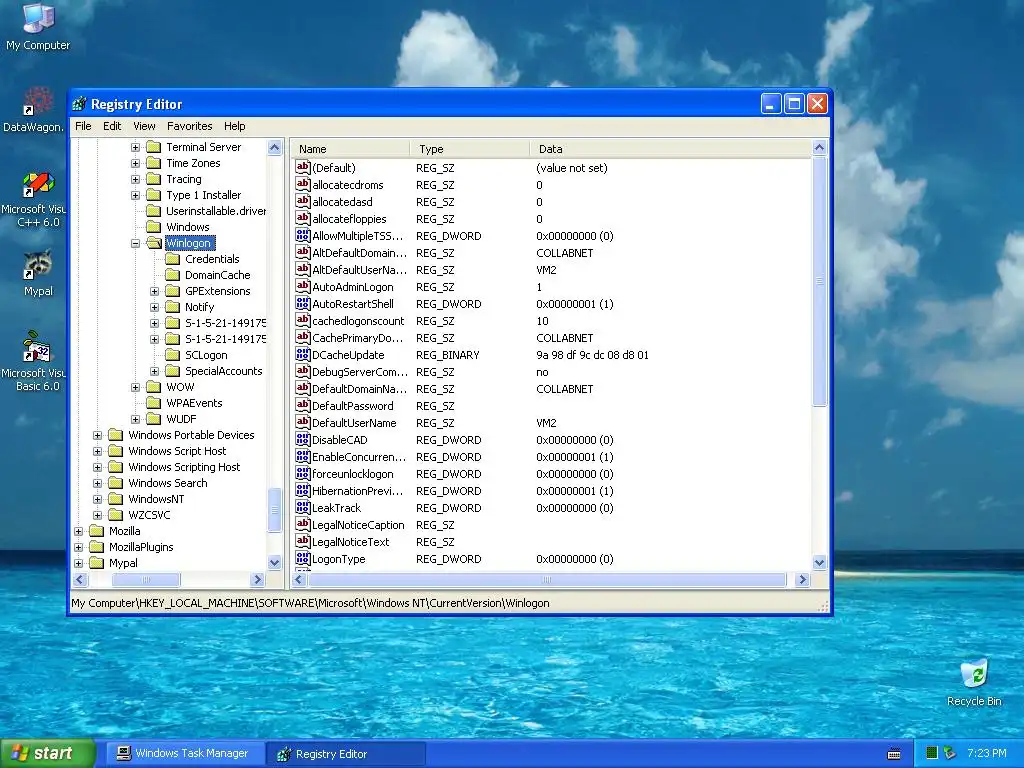Image resolution: width=1024 pixels, height=768 pixels.
Task: Select the MozillaPlugins tree key
Action: (x=141, y=547)
